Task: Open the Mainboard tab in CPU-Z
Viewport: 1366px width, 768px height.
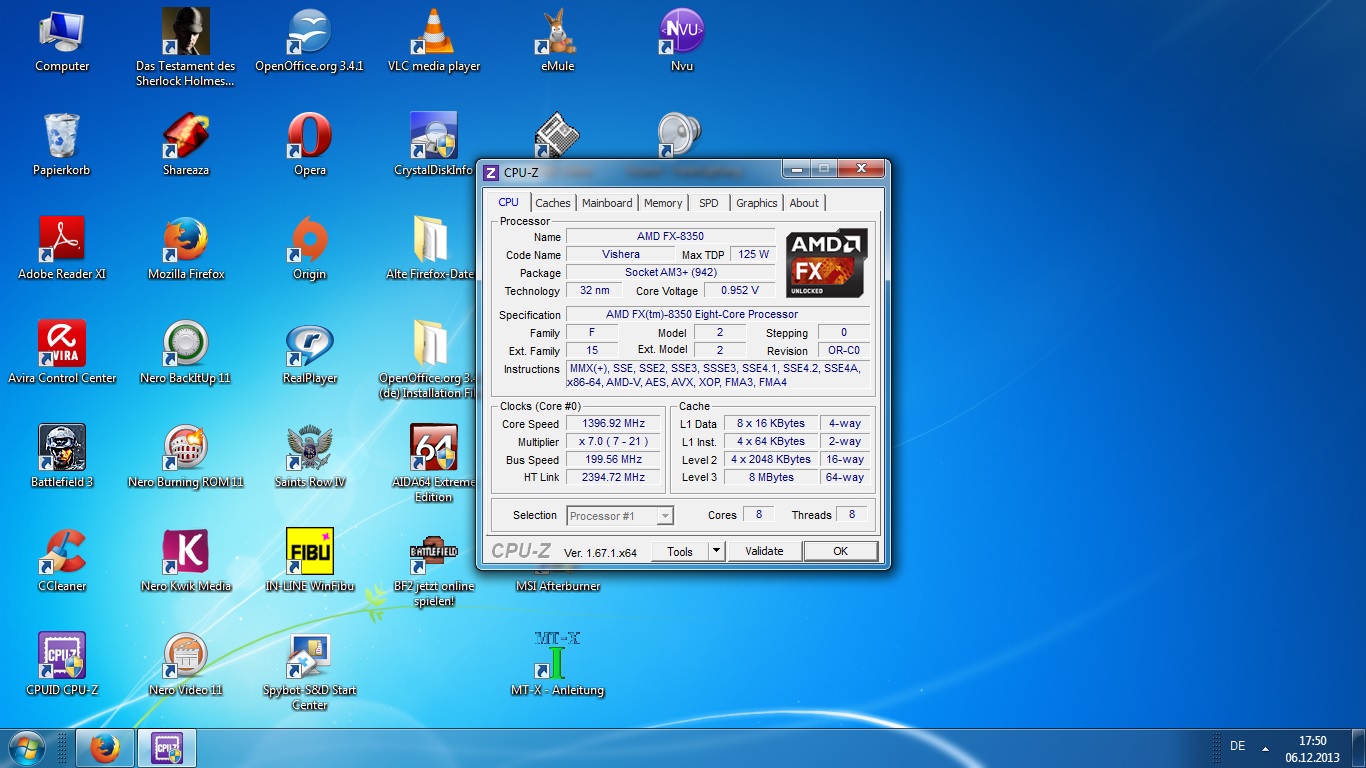Action: [x=607, y=203]
